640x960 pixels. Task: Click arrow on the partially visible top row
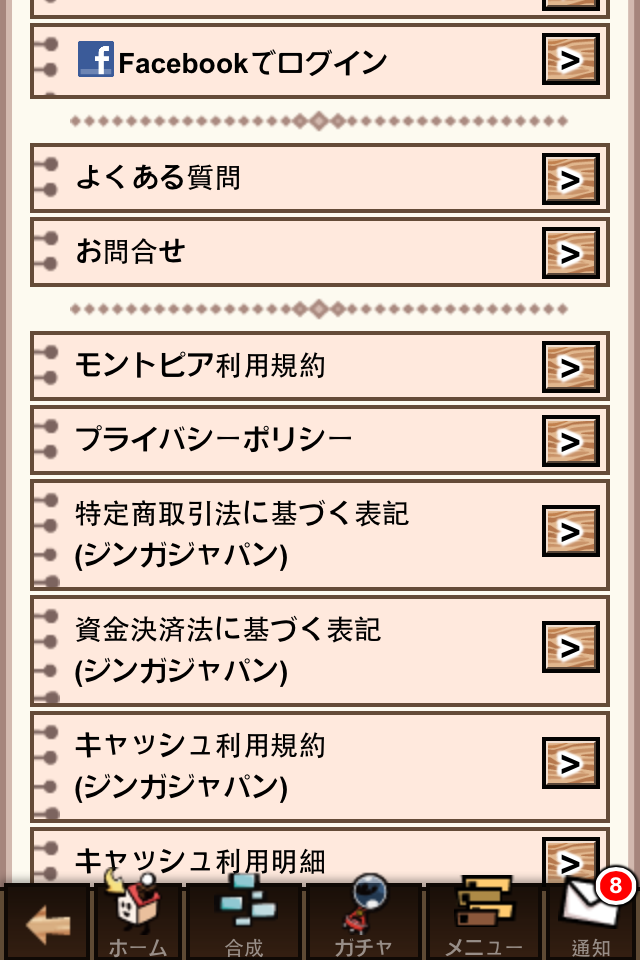tap(570, 3)
